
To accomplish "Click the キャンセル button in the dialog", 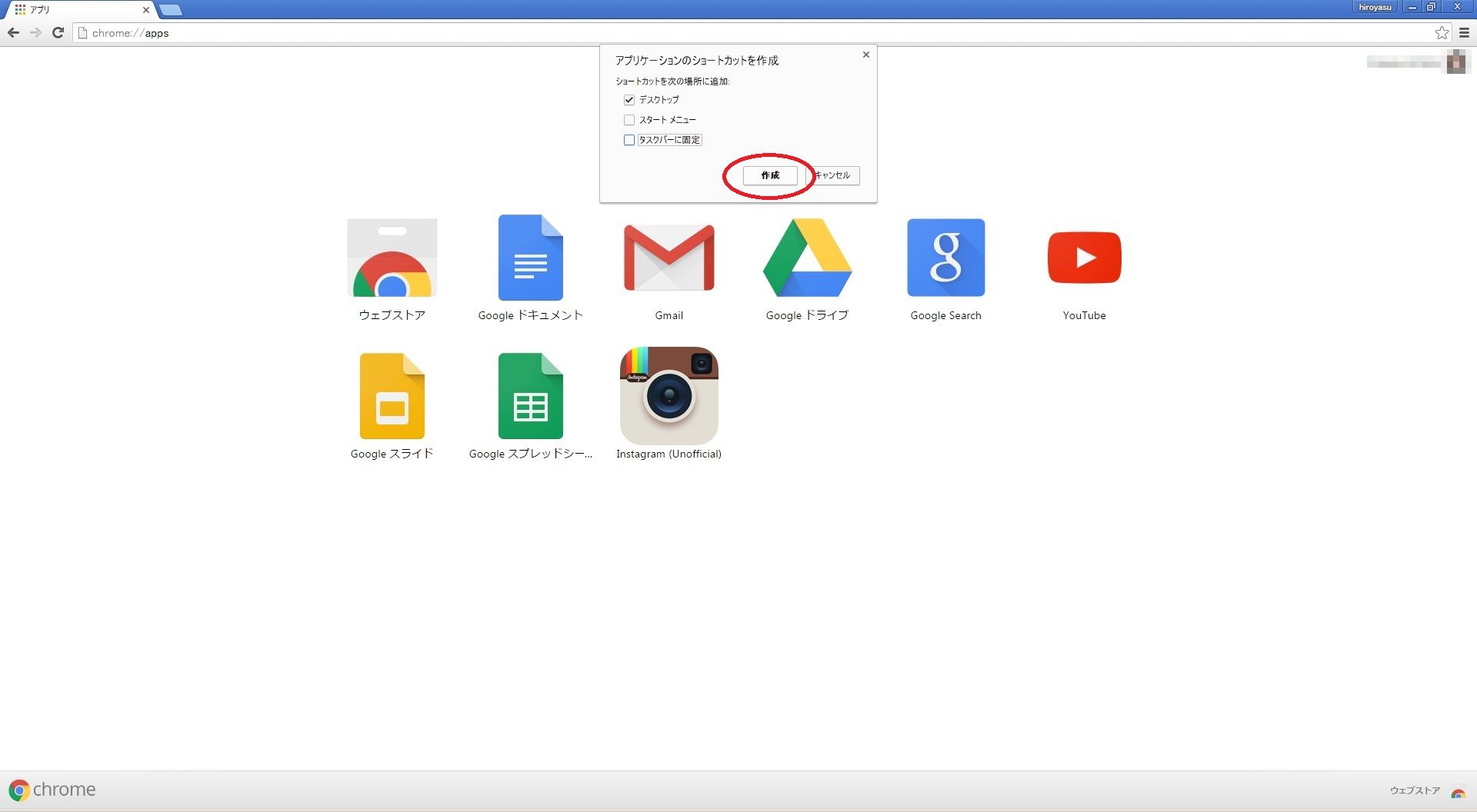I will tap(832, 175).
